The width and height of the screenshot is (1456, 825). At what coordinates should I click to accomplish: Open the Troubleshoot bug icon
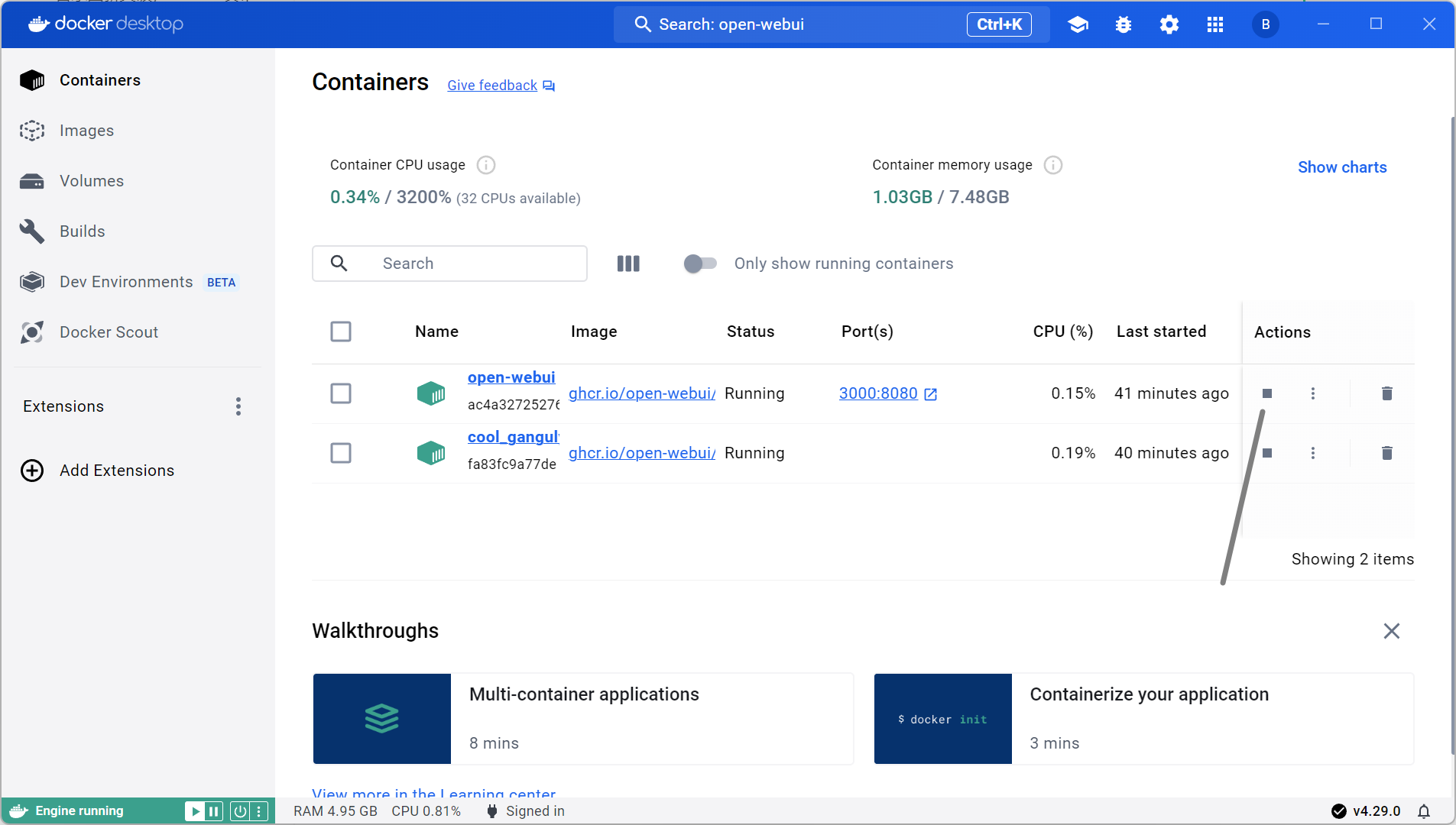1124,24
